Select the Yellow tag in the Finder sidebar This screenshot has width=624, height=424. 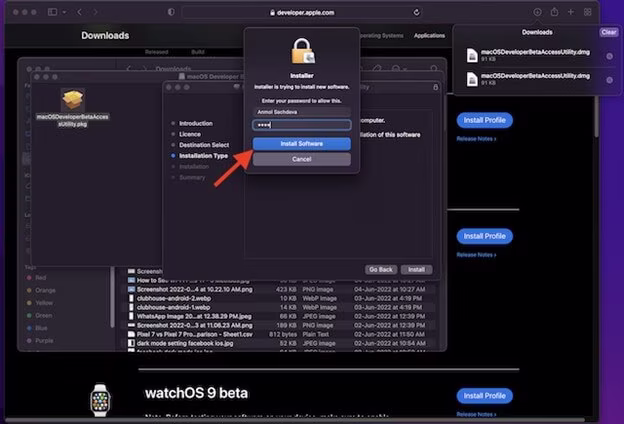pyautogui.click(x=40, y=303)
